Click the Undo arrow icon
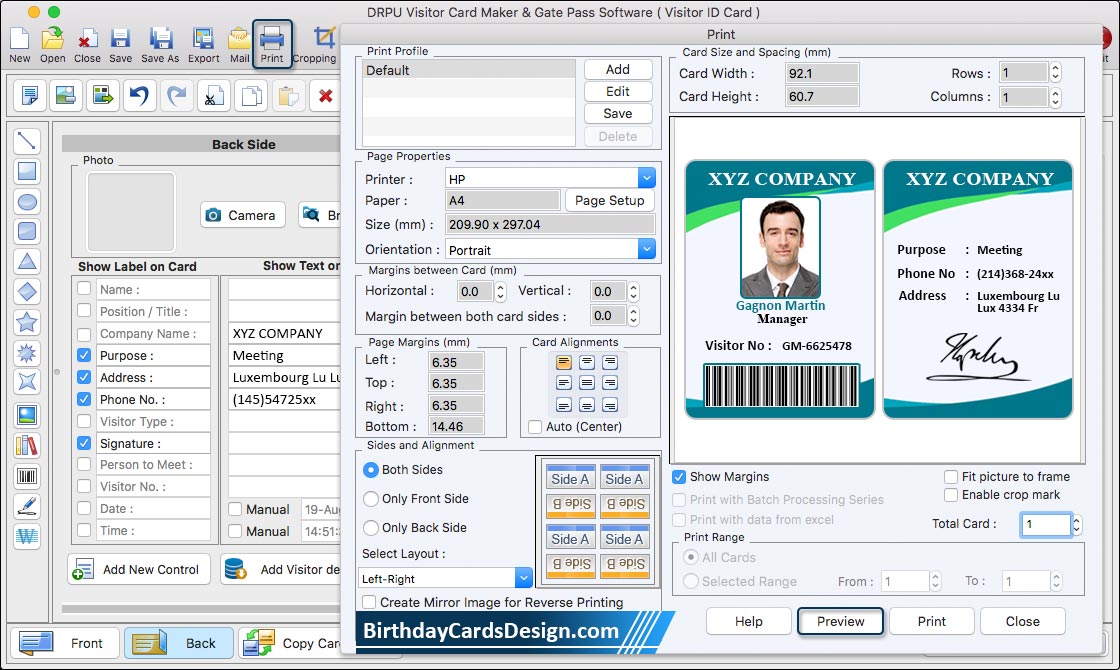Viewport: 1120px width, 670px height. pos(139,95)
